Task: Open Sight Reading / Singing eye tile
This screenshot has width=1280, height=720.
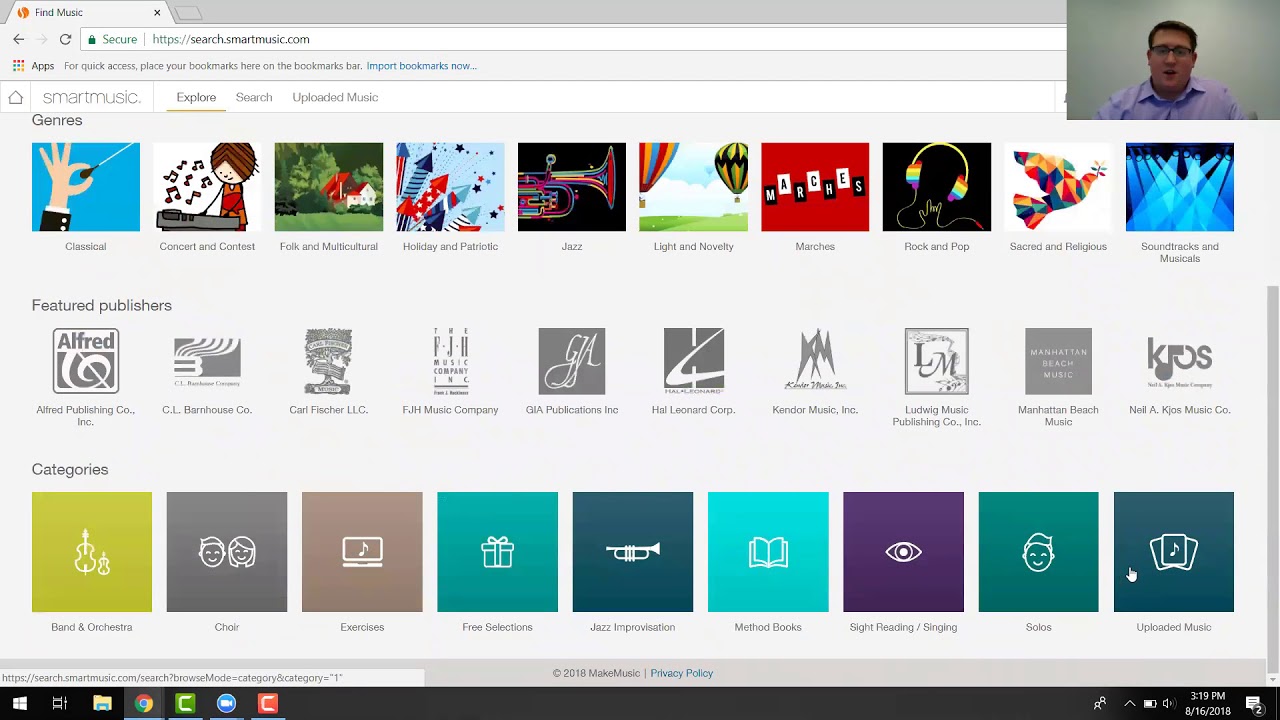Action: click(903, 552)
